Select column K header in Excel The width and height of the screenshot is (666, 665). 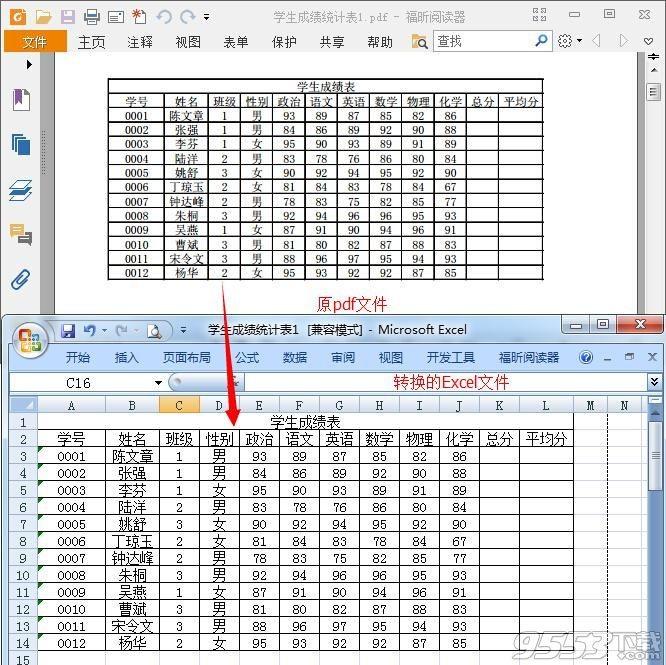point(500,406)
